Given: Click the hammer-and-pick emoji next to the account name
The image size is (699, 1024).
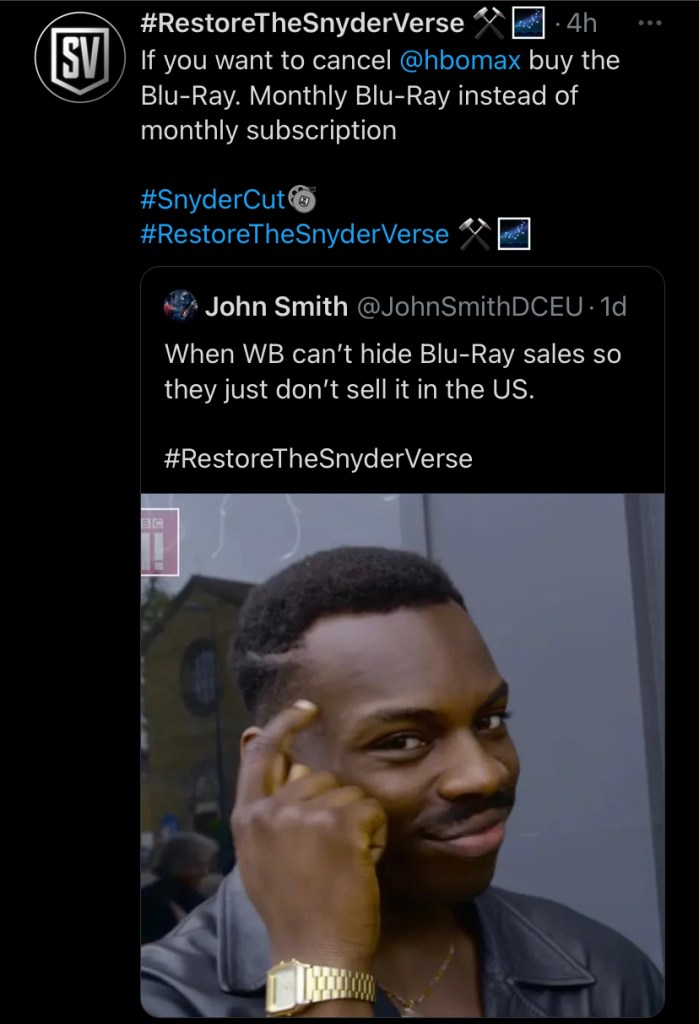Looking at the screenshot, I should coord(488,24).
